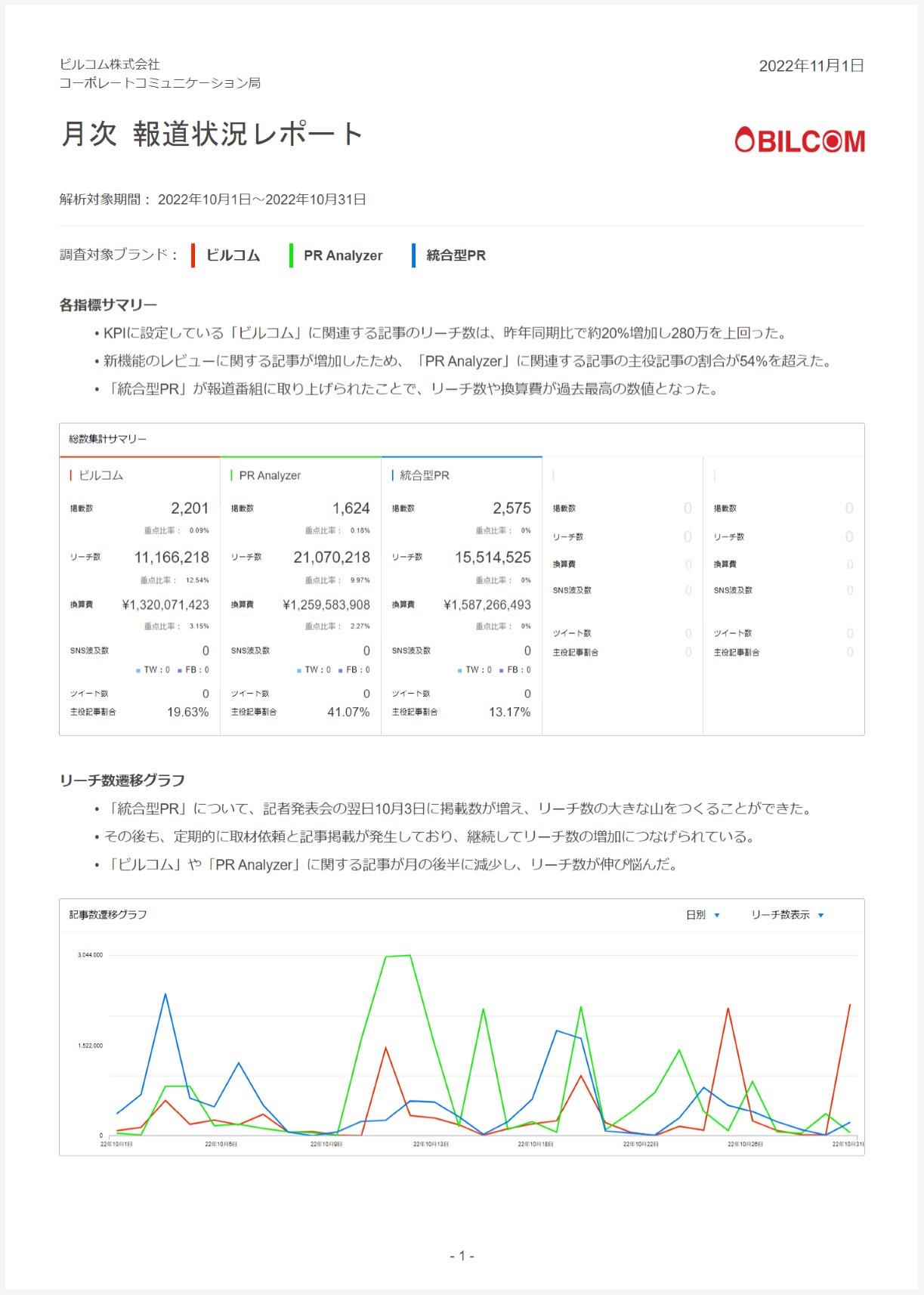The width and height of the screenshot is (924, 1295).
Task: Click the 各指標サマリー heading
Action: pos(108,305)
